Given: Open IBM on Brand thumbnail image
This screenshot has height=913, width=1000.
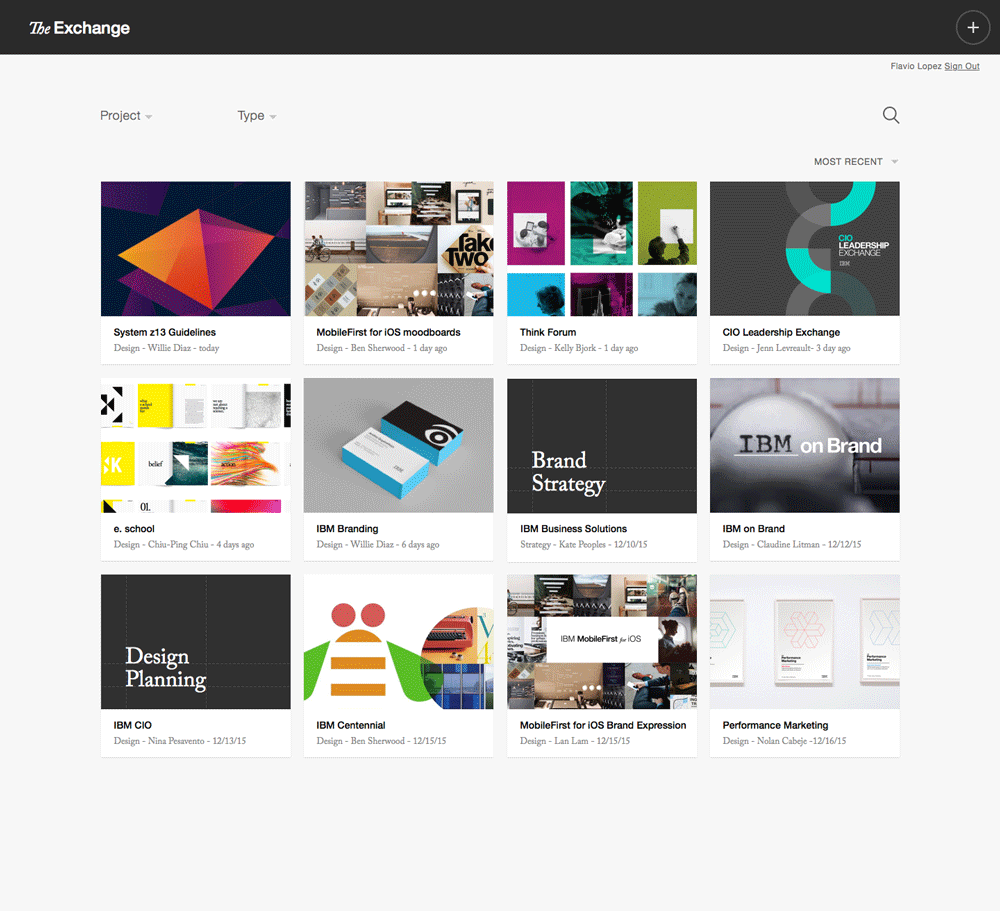Looking at the screenshot, I should pos(805,445).
